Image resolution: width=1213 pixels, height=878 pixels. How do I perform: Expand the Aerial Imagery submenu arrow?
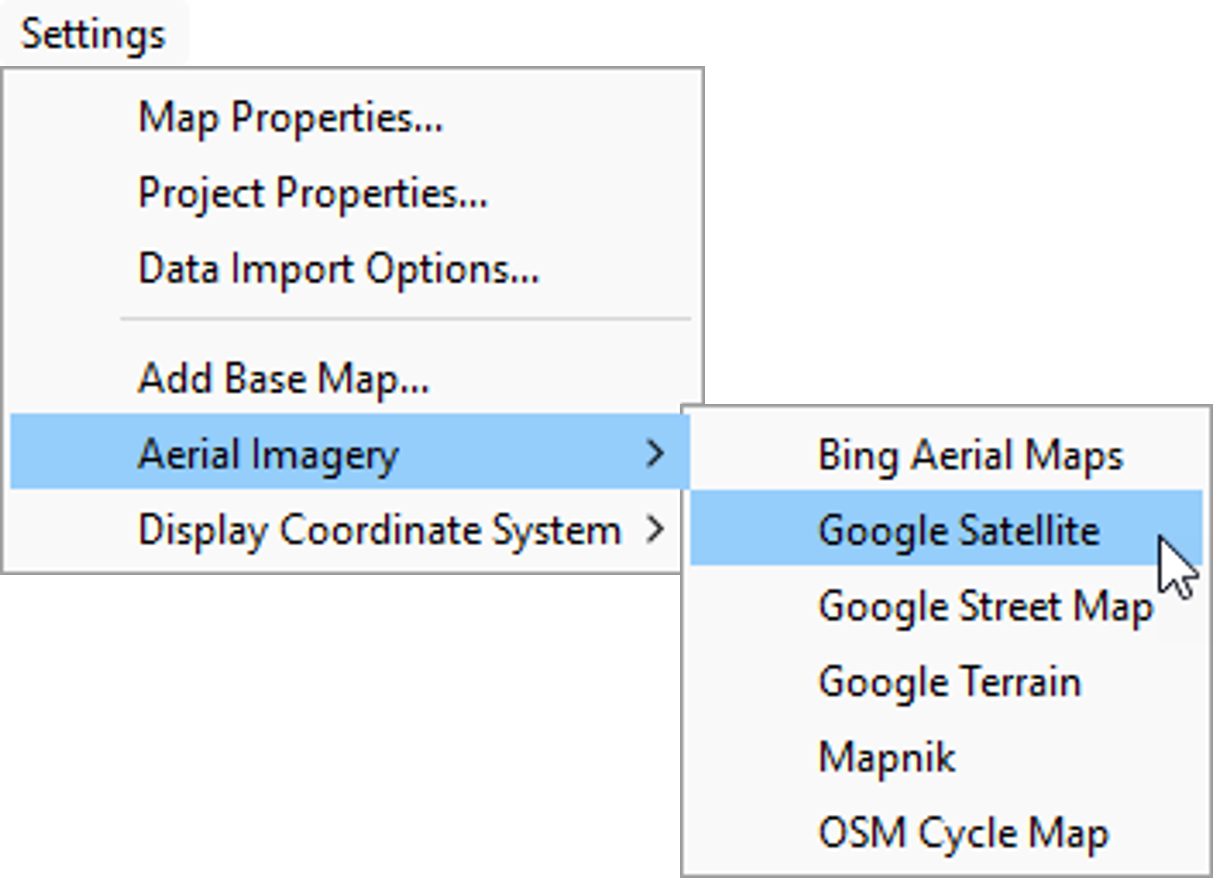click(655, 455)
